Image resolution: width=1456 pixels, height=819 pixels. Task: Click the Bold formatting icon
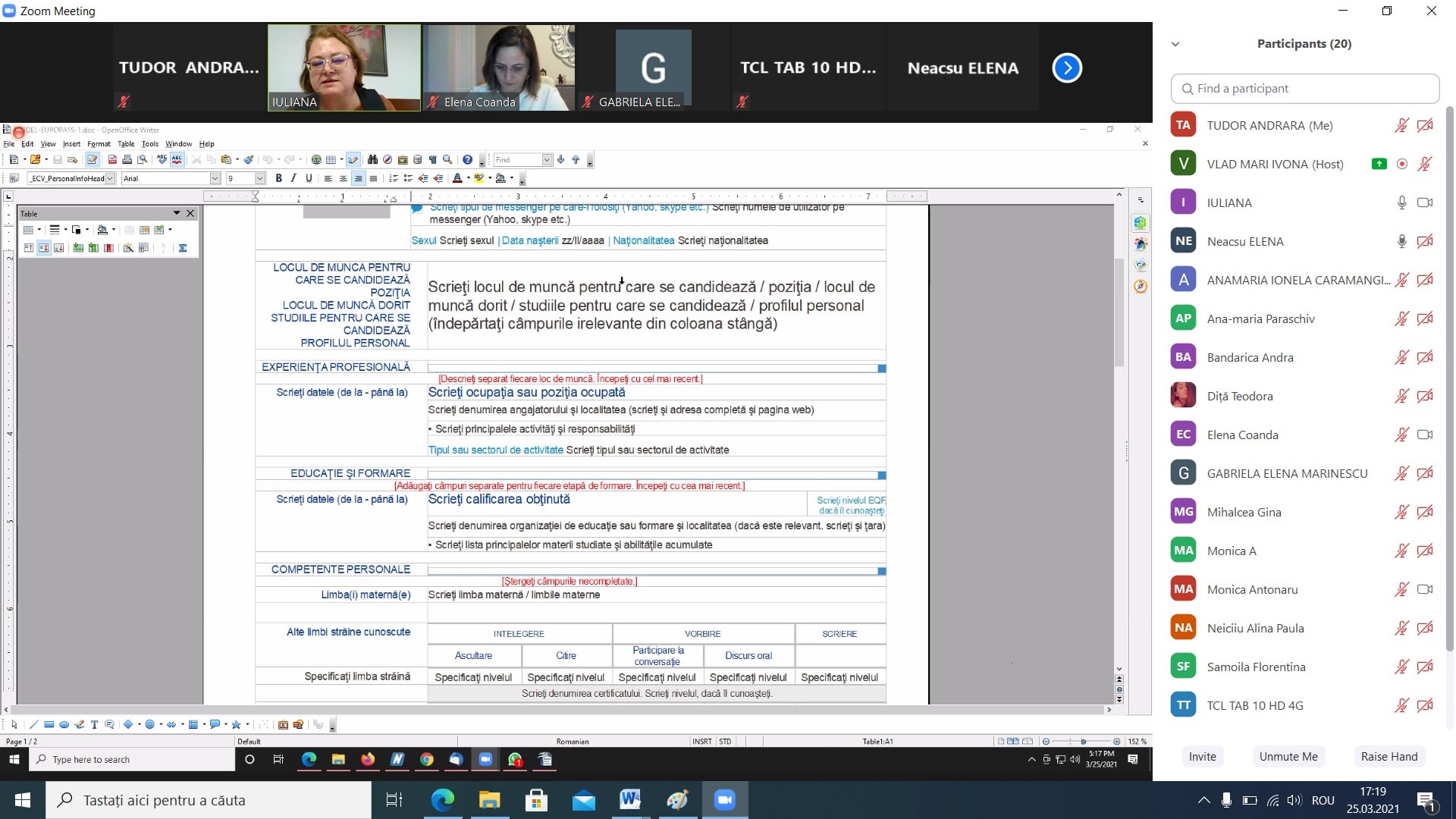(x=279, y=178)
